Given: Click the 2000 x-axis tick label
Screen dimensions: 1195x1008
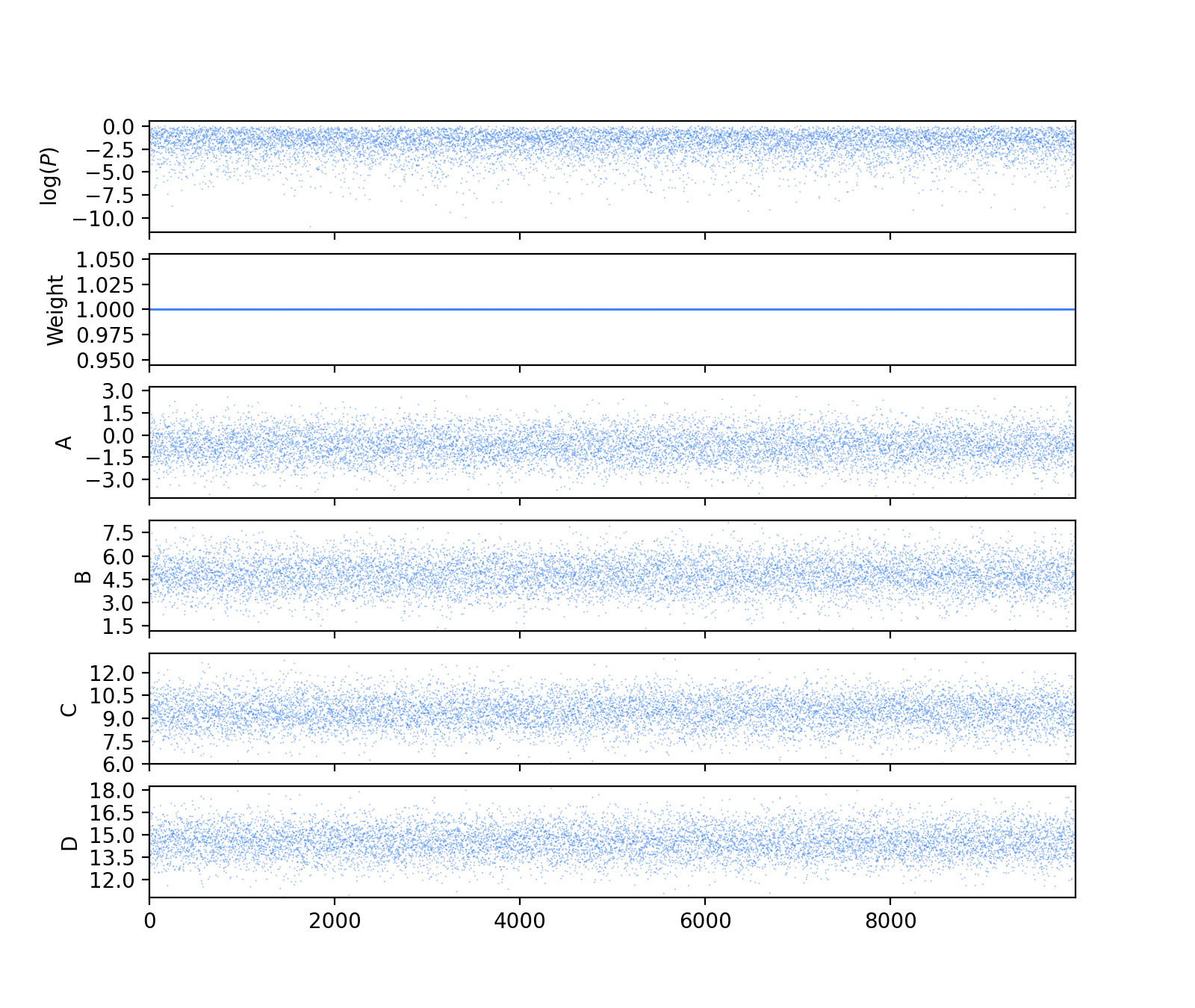Looking at the screenshot, I should (335, 921).
